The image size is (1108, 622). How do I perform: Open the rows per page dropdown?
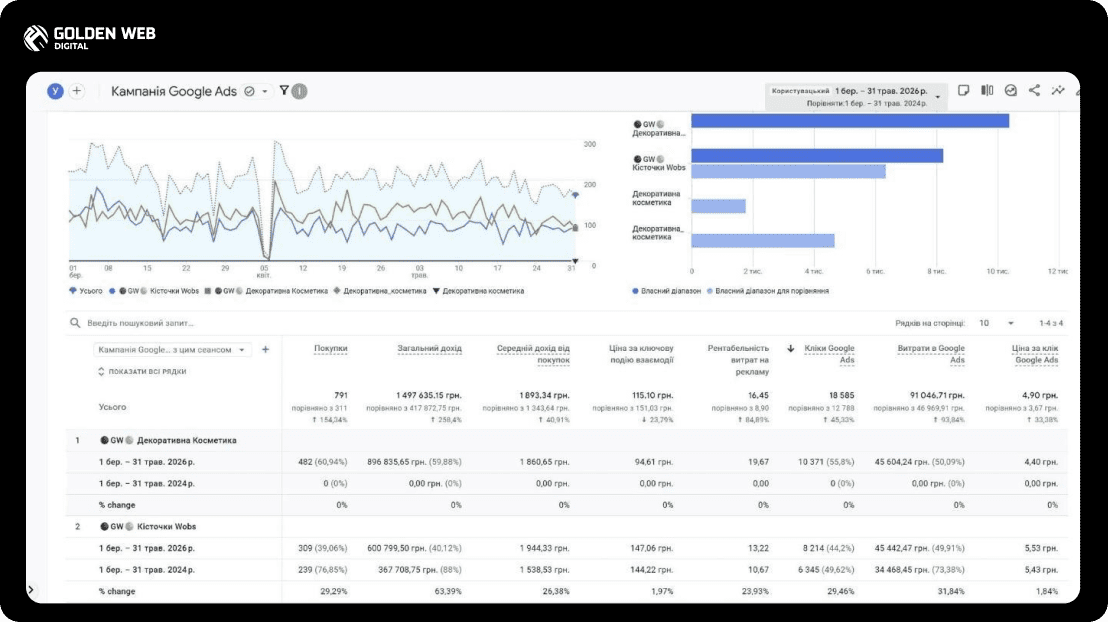(x=996, y=323)
